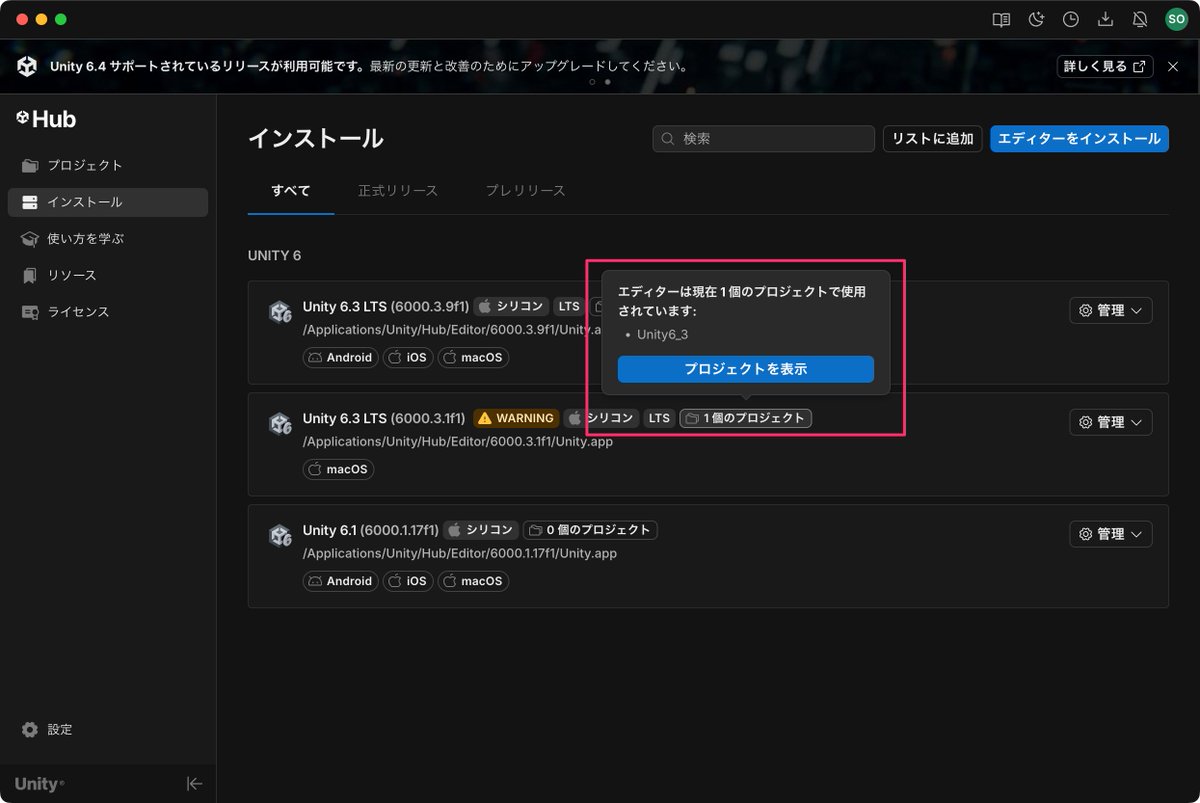Open ライセンス in the sidebar
This screenshot has width=1200, height=803.
(x=108, y=312)
